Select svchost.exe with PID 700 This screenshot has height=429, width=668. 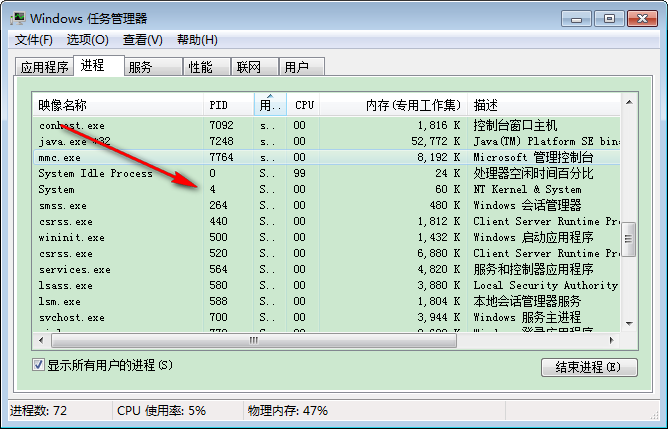[x=326, y=317]
